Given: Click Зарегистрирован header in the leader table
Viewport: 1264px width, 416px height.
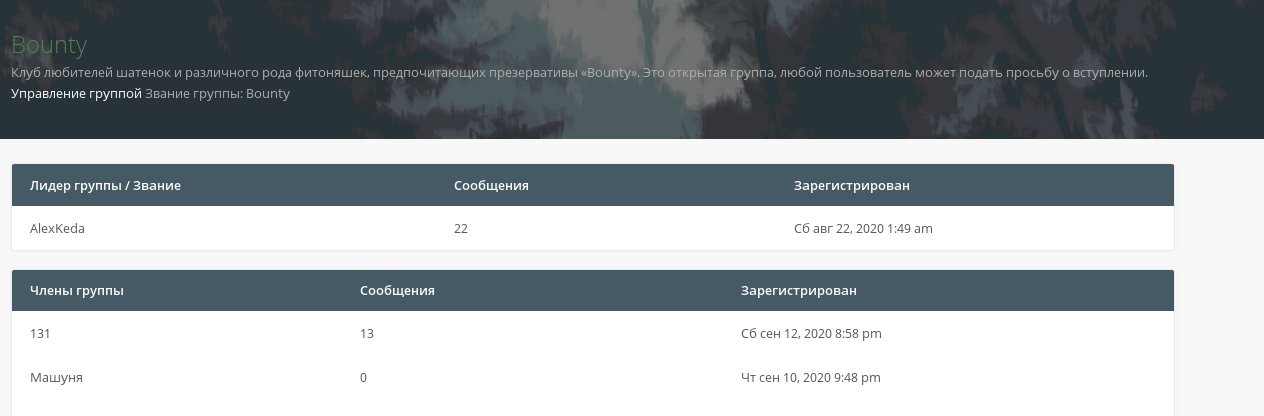Looking at the screenshot, I should click(851, 186).
